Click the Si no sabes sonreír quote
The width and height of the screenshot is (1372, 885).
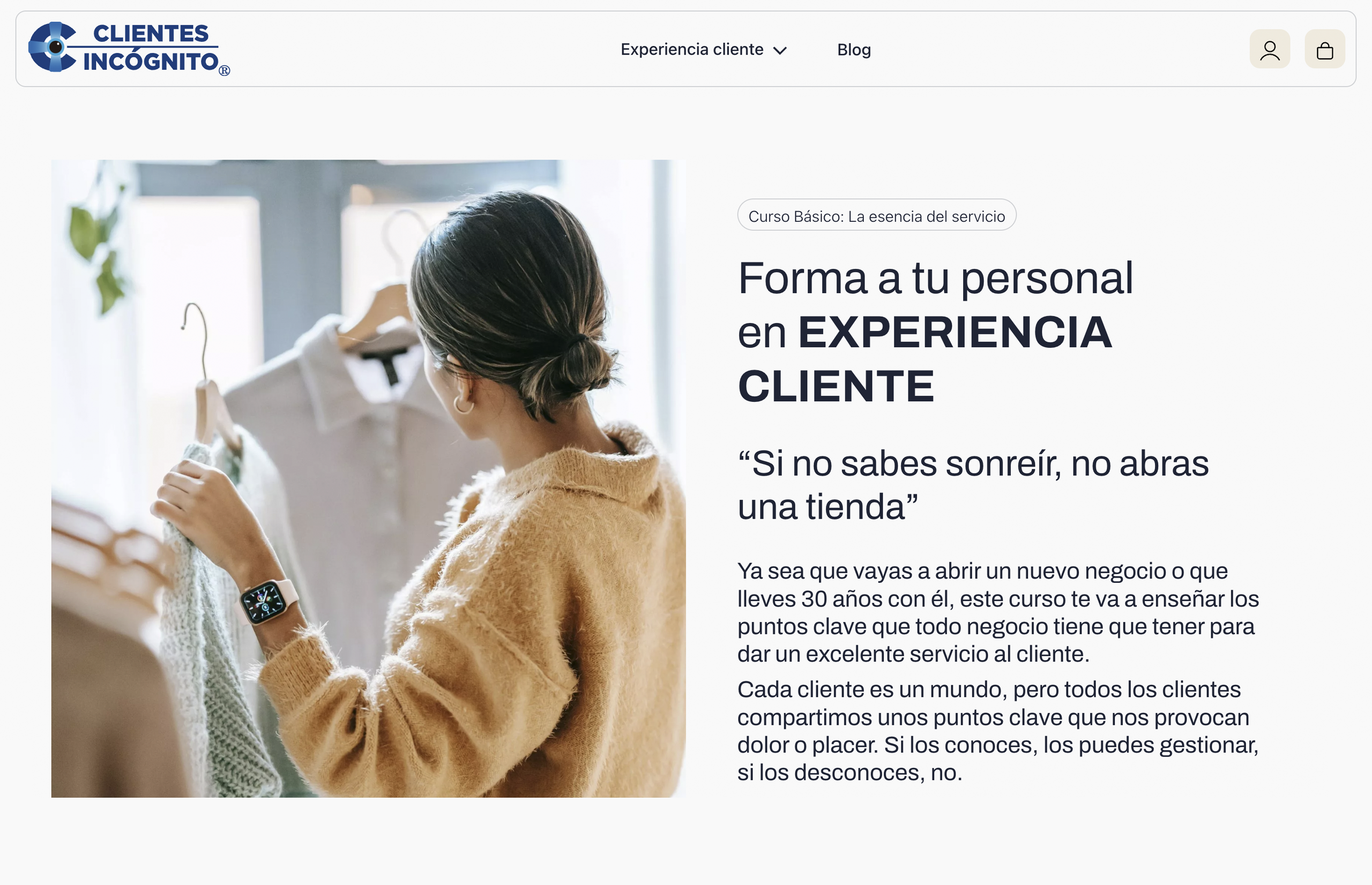973,485
